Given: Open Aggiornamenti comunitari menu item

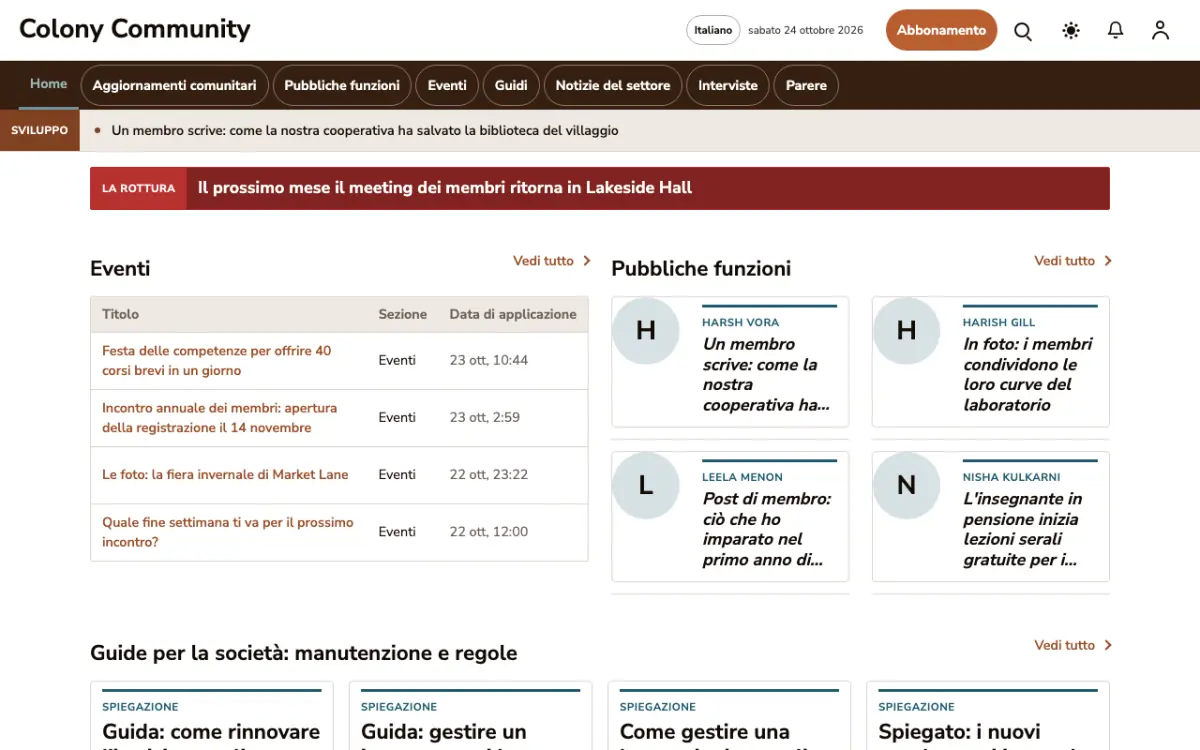Looking at the screenshot, I should [x=175, y=86].
